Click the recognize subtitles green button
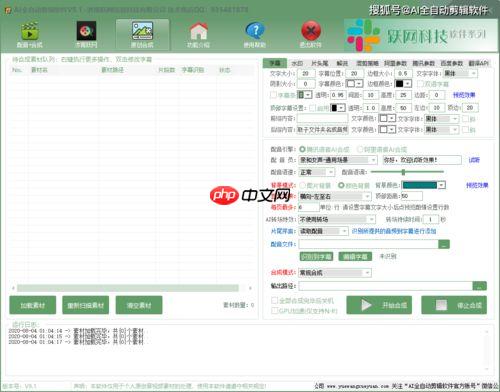The width and height of the screenshot is (500, 392). 317,256
